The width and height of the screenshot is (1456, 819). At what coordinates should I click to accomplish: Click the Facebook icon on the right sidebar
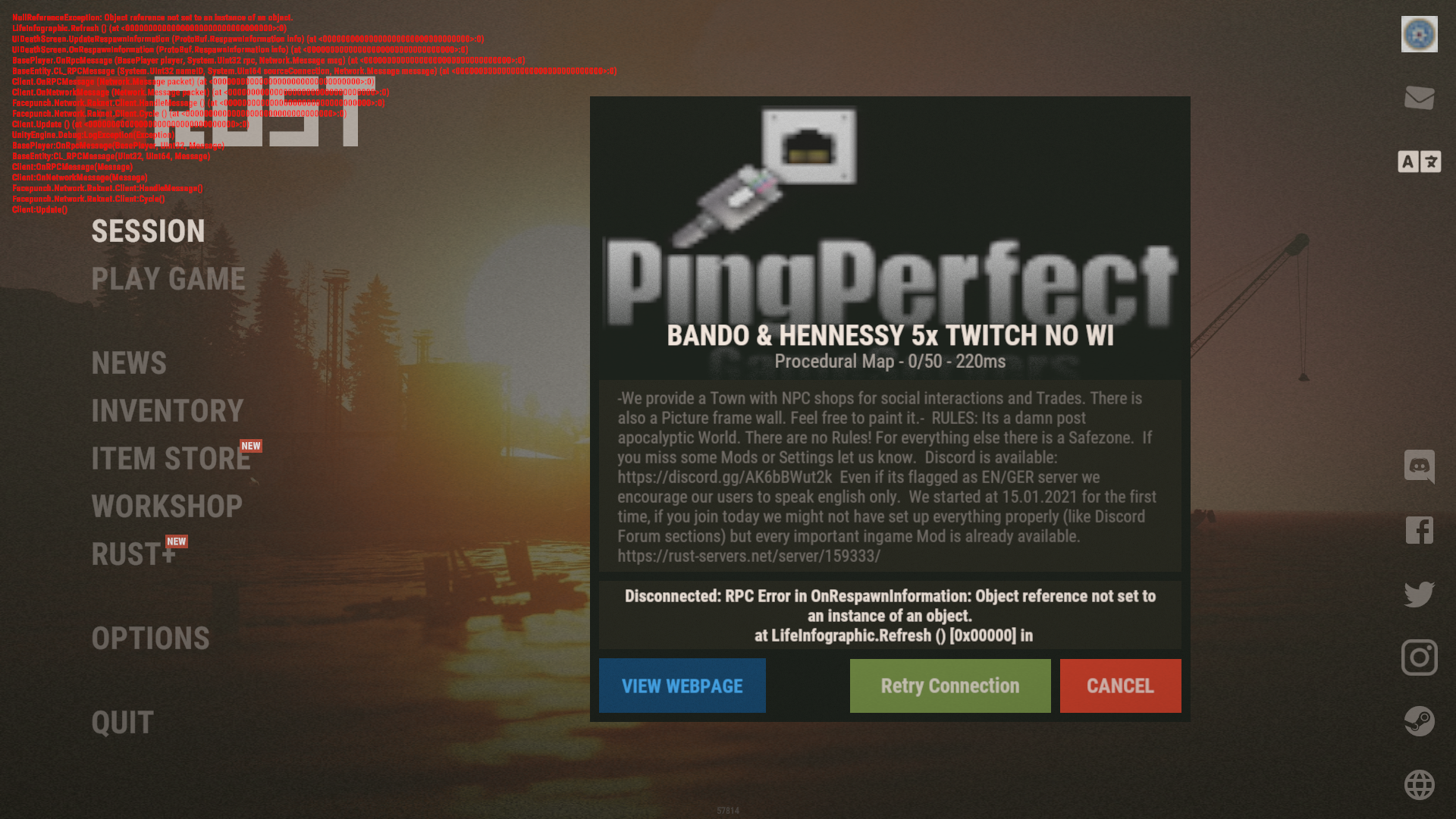(x=1420, y=530)
